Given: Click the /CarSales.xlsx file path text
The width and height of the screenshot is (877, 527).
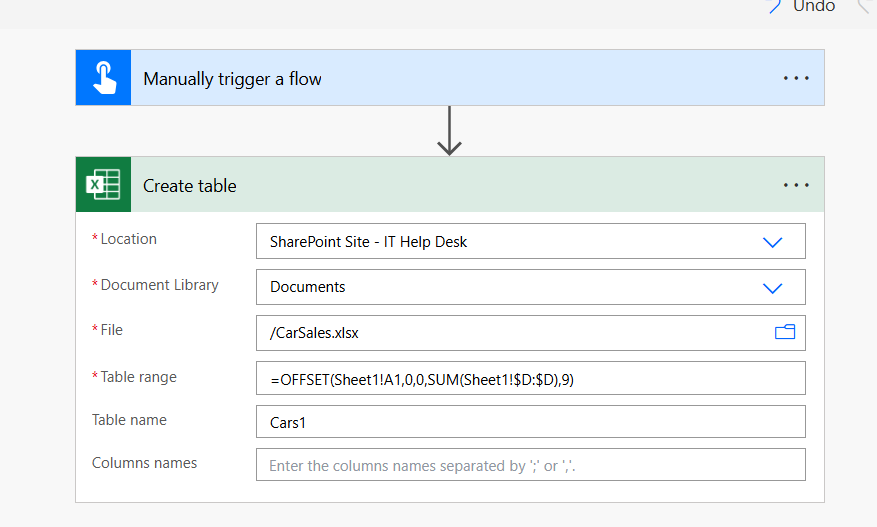Looking at the screenshot, I should 315,333.
